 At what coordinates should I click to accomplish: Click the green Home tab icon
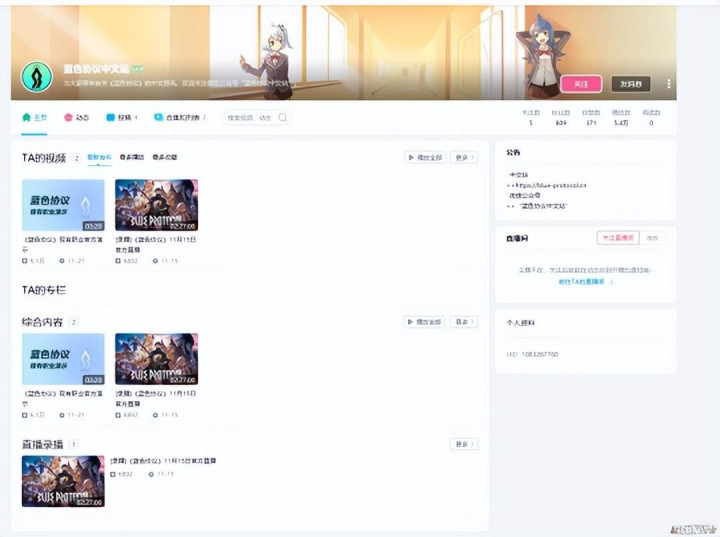coord(26,117)
